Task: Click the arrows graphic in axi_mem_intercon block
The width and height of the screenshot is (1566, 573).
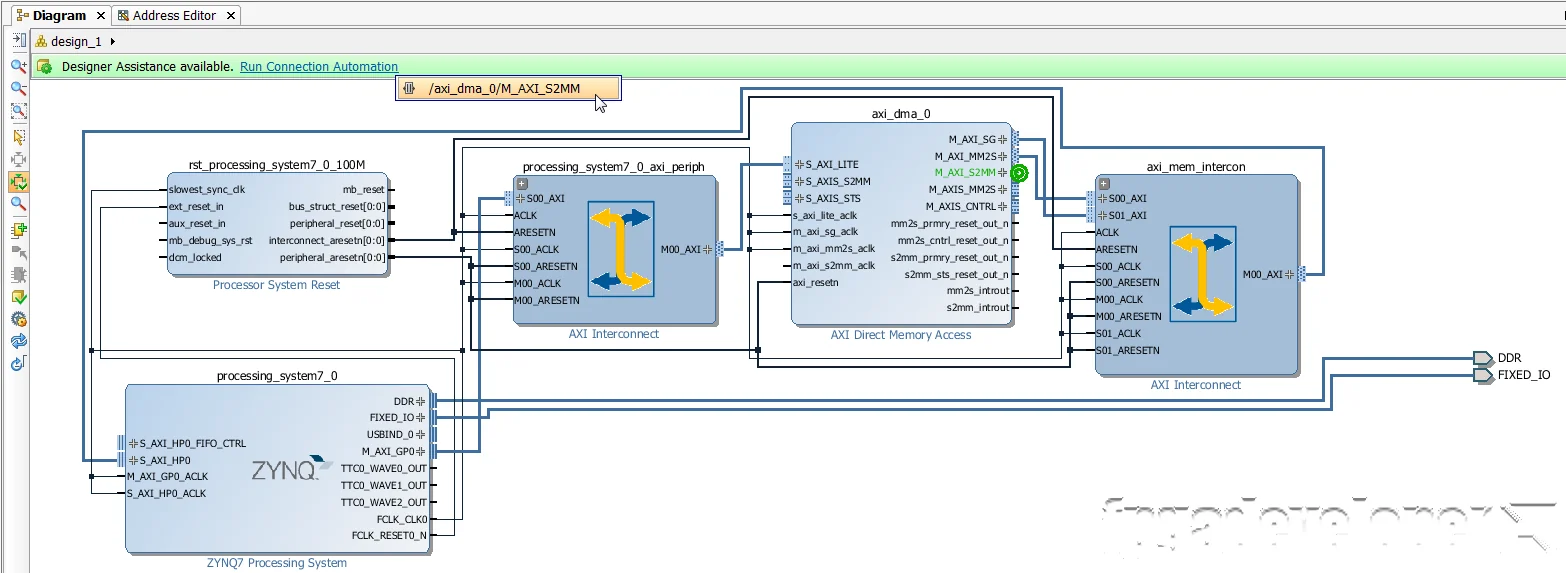Action: pos(1203,273)
